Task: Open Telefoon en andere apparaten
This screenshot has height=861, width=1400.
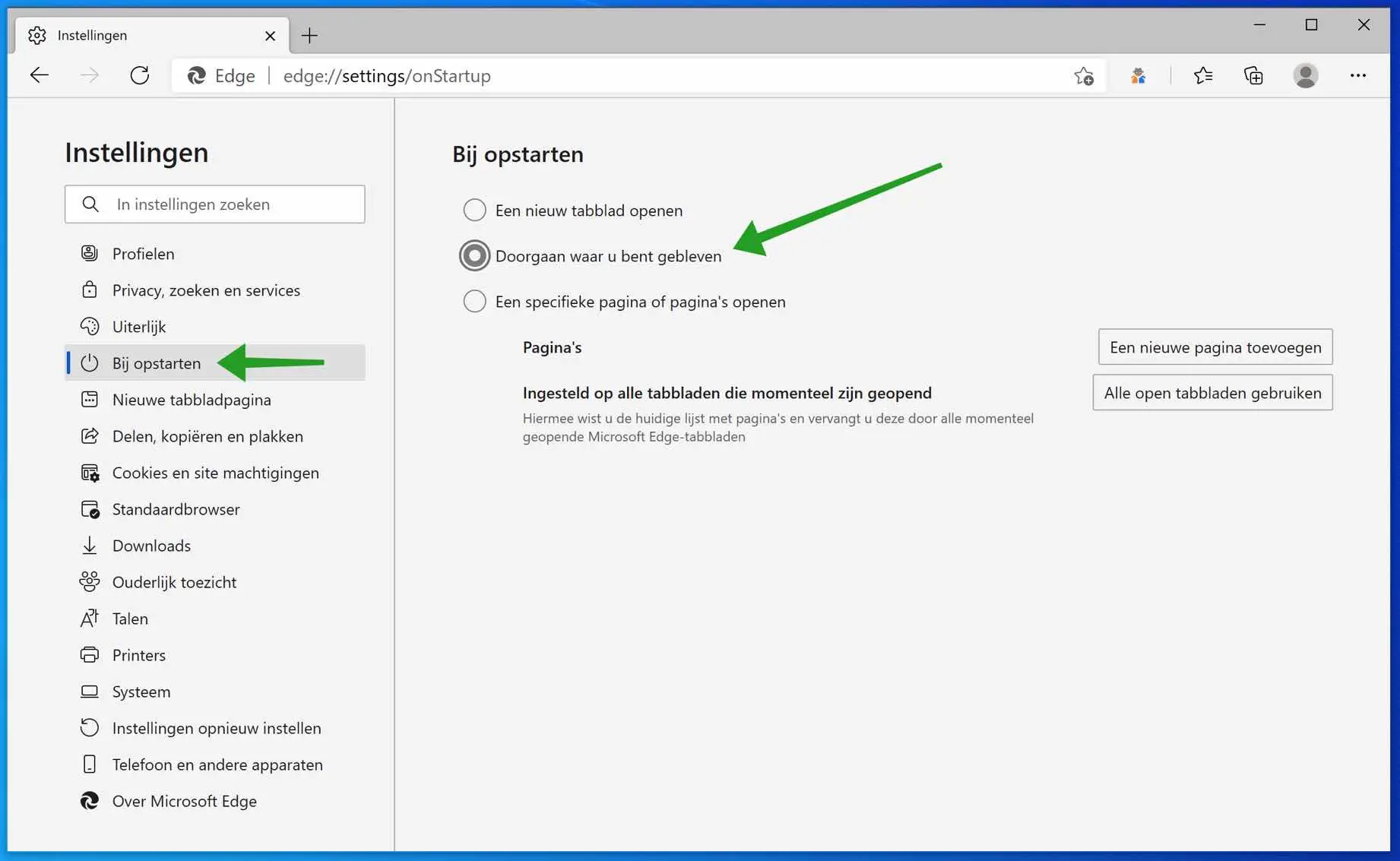Action: click(215, 764)
